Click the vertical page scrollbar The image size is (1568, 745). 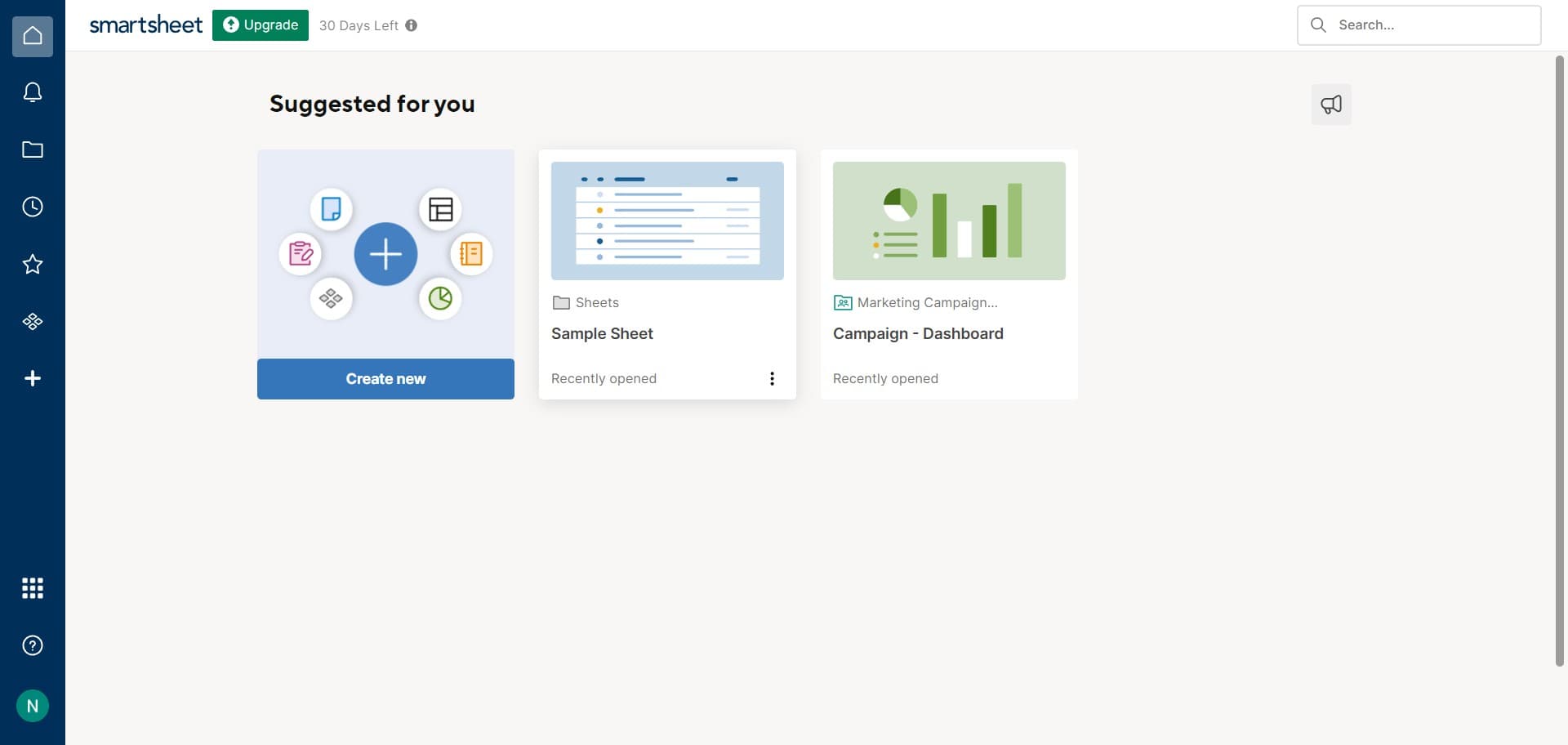[x=1559, y=359]
